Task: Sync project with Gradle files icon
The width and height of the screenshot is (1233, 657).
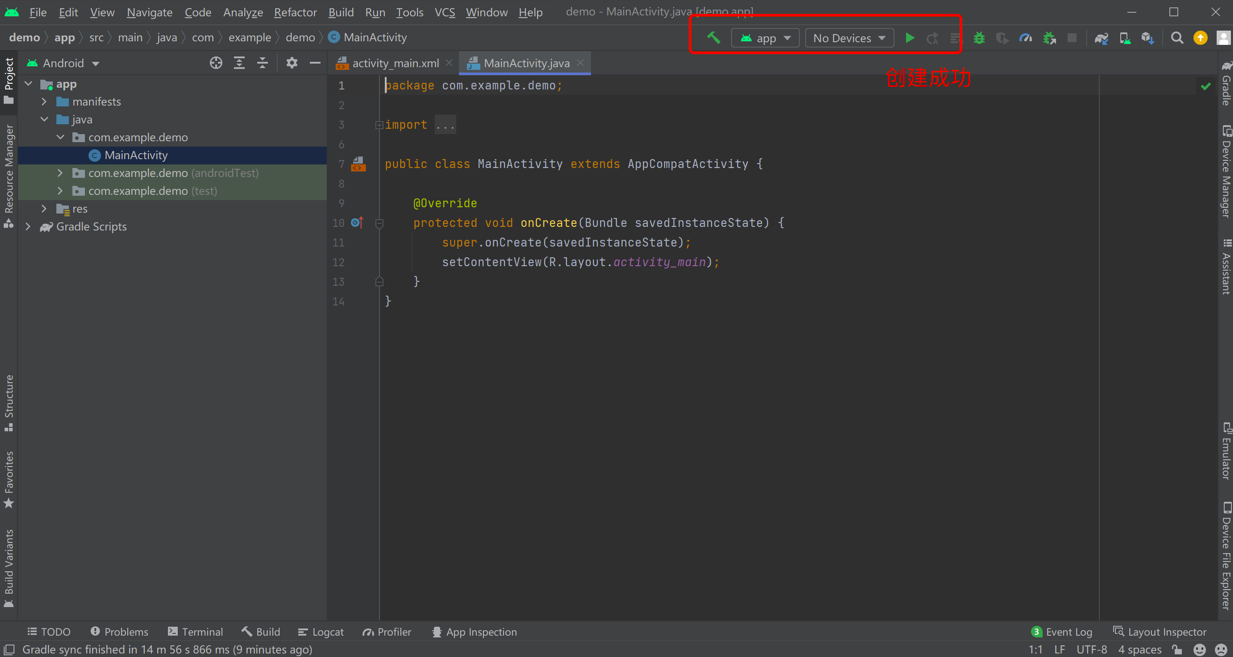Action: click(1101, 38)
